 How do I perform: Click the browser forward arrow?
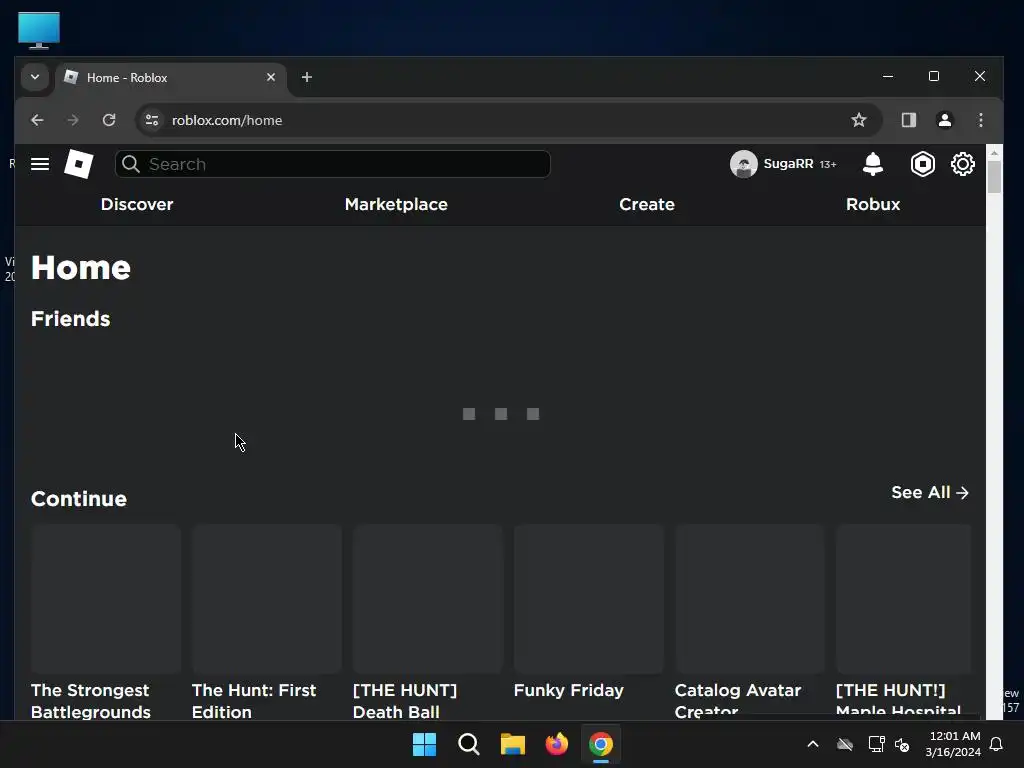(x=73, y=120)
